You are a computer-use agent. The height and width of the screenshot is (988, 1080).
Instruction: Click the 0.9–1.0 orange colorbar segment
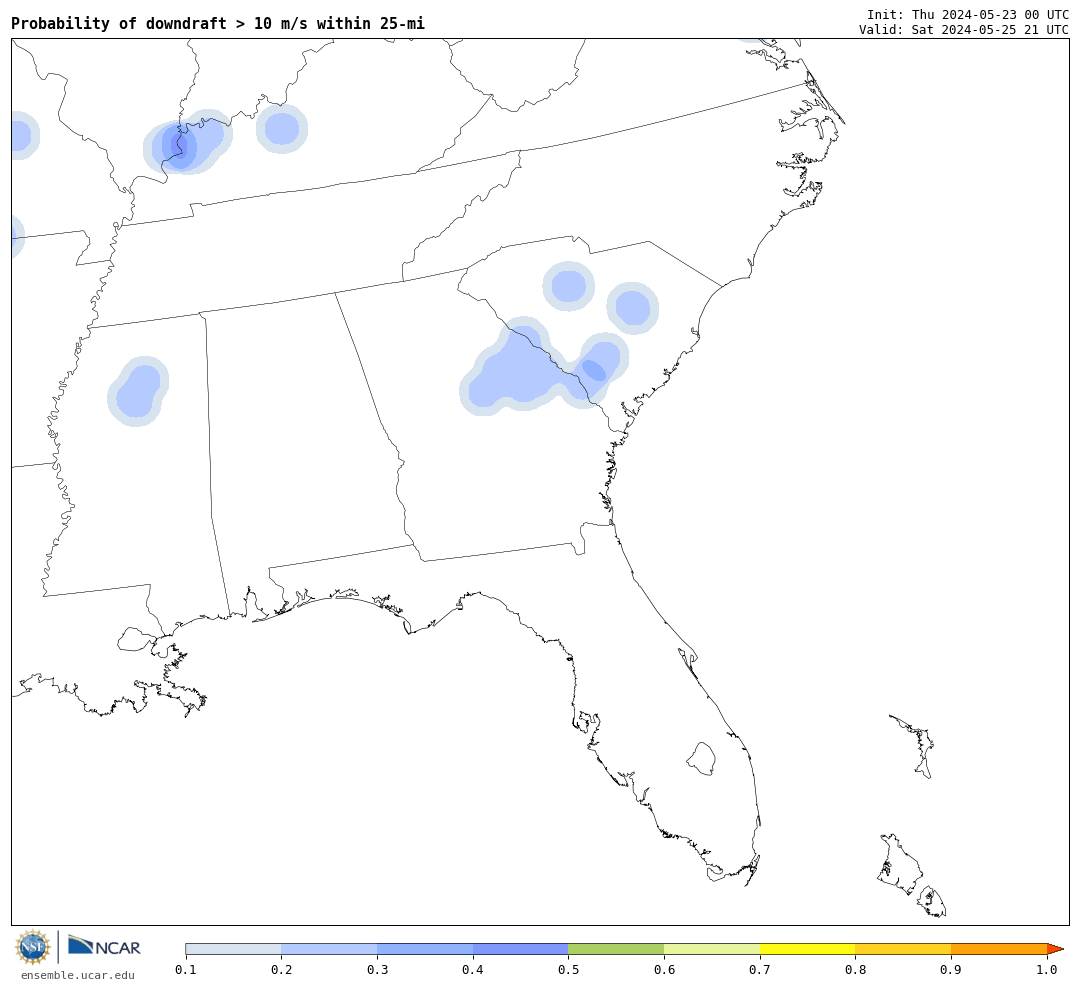coord(999,949)
